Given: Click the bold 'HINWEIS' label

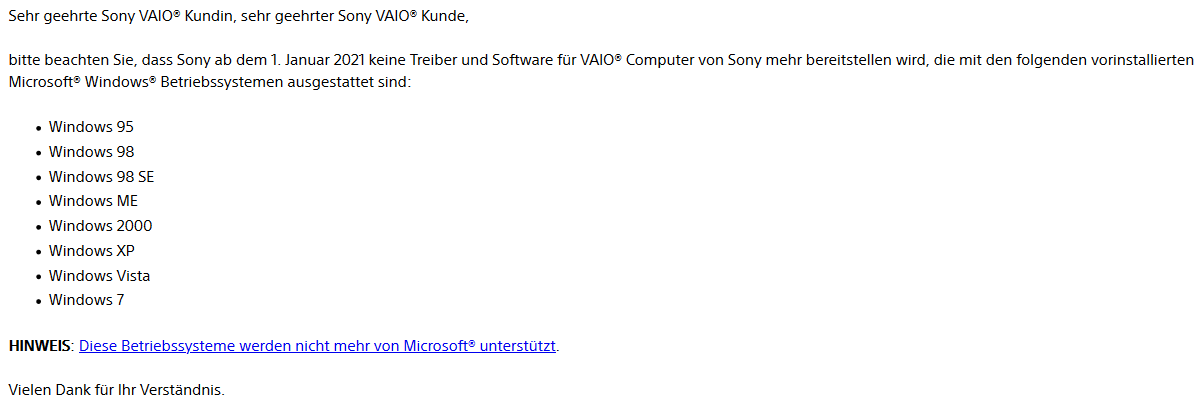Looking at the screenshot, I should click(39, 346).
